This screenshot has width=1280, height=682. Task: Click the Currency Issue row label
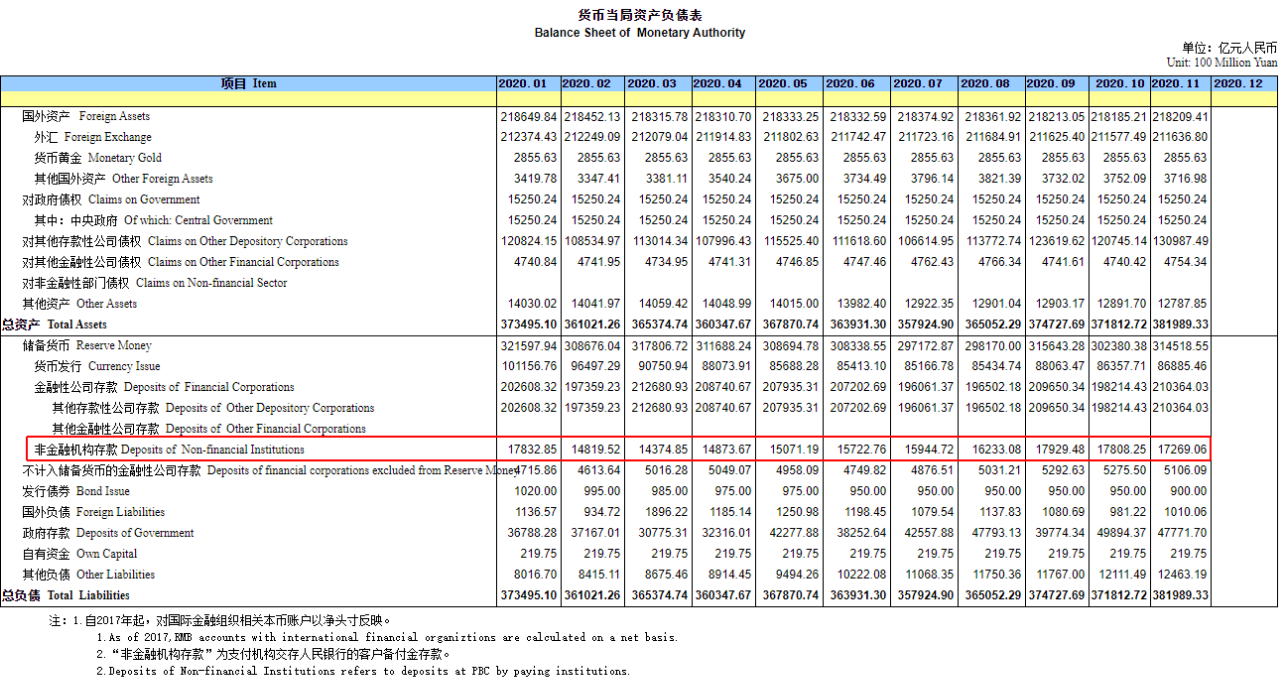[x=97, y=366]
